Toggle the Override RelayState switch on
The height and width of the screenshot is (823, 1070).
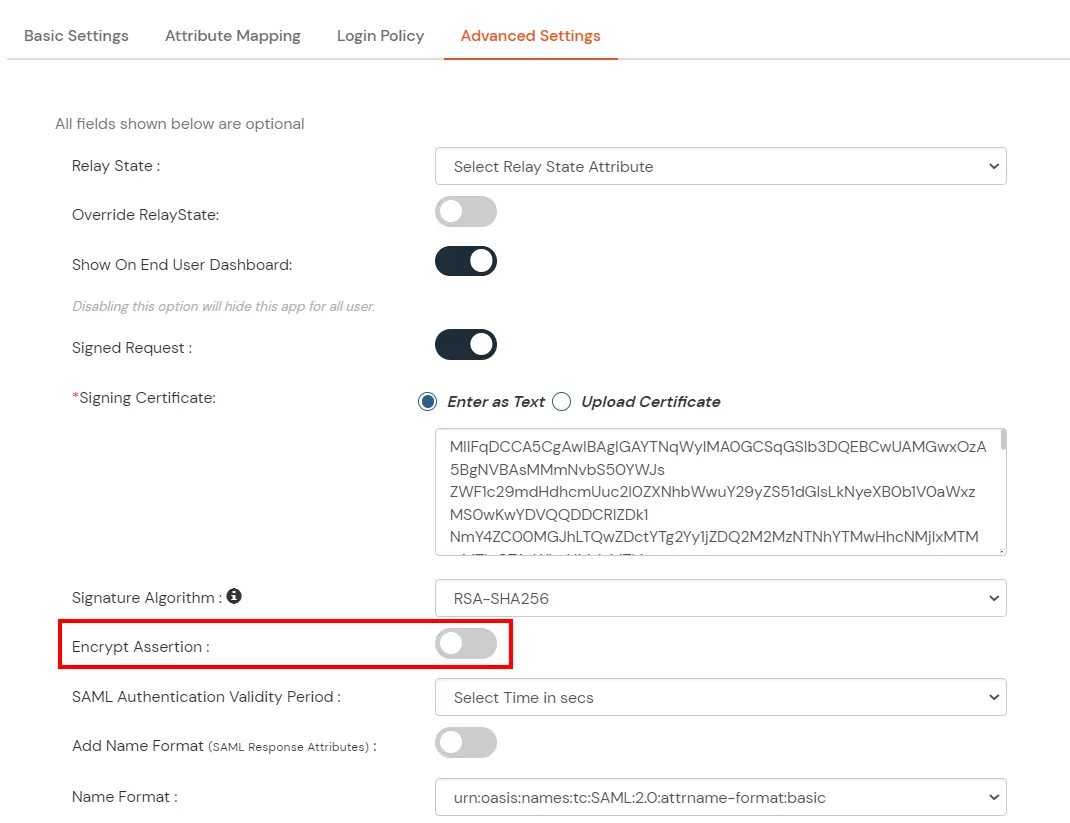465,211
